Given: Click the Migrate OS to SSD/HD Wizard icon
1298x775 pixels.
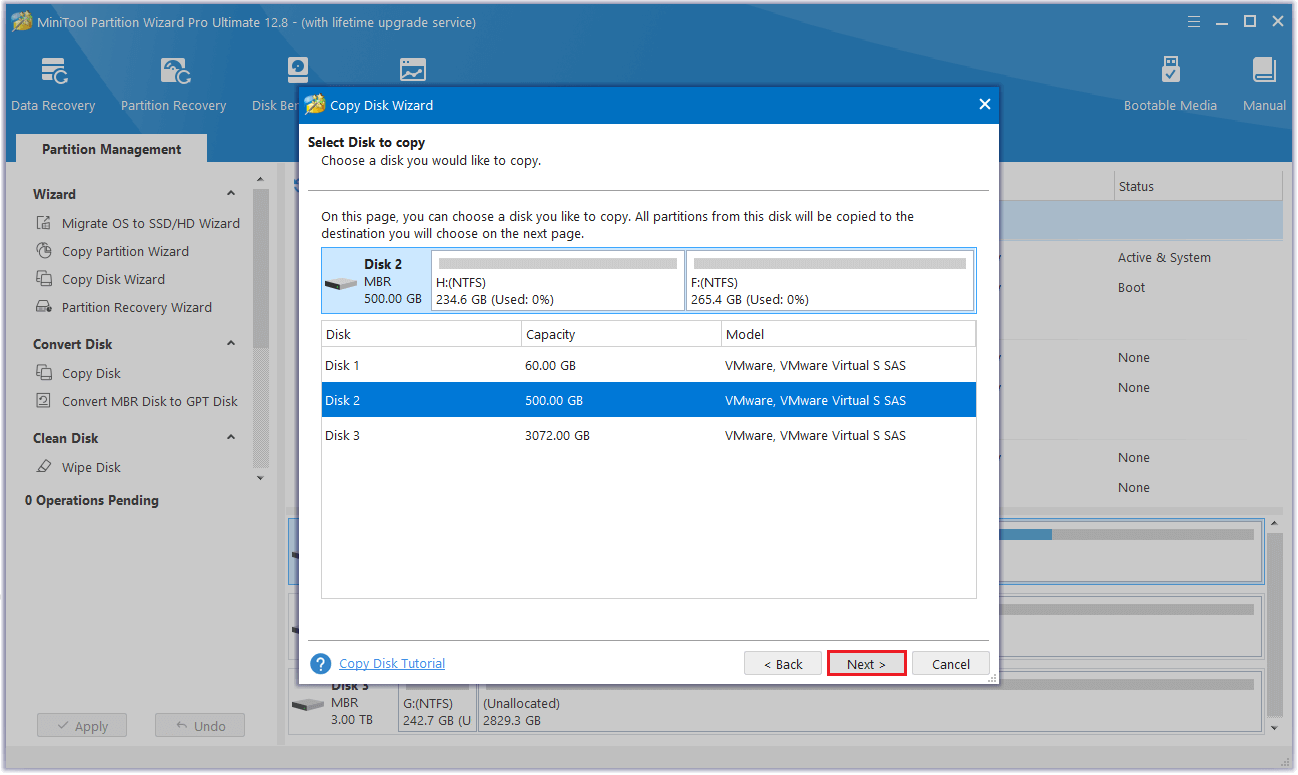Looking at the screenshot, I should [x=44, y=223].
